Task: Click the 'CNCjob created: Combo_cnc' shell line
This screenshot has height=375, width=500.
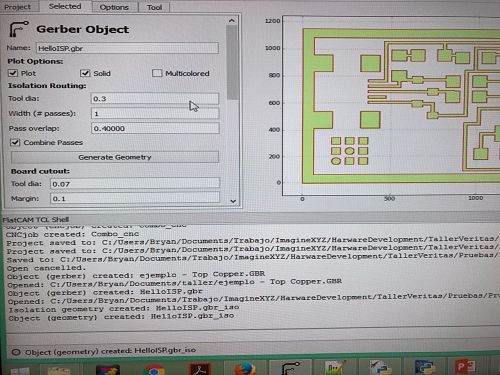Action: (72, 234)
